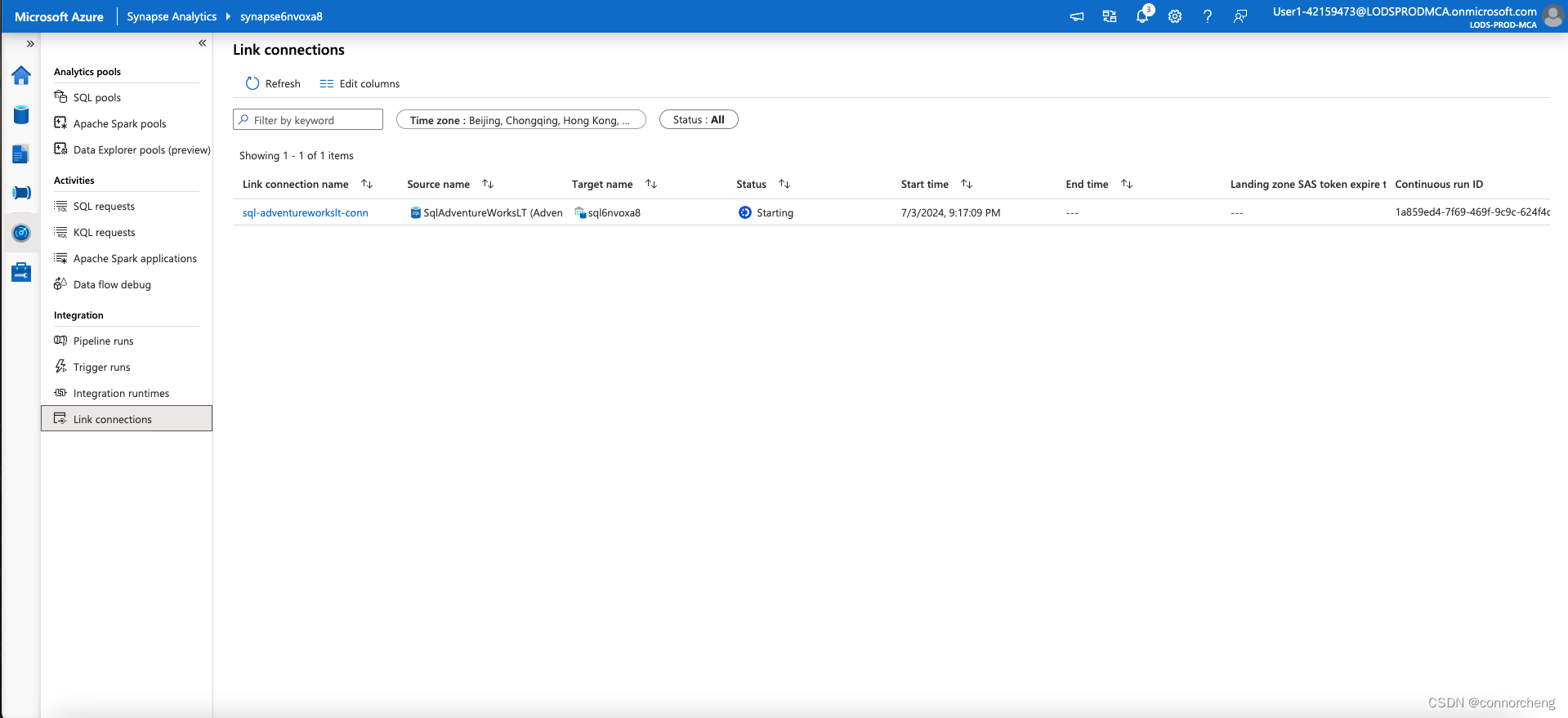This screenshot has width=1568, height=718.
Task: Open SQL requests activity
Action: tap(104, 206)
